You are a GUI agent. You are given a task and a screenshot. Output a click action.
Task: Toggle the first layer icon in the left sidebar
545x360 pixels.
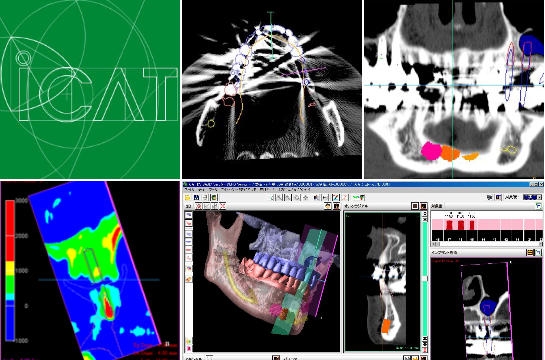pos(188,215)
